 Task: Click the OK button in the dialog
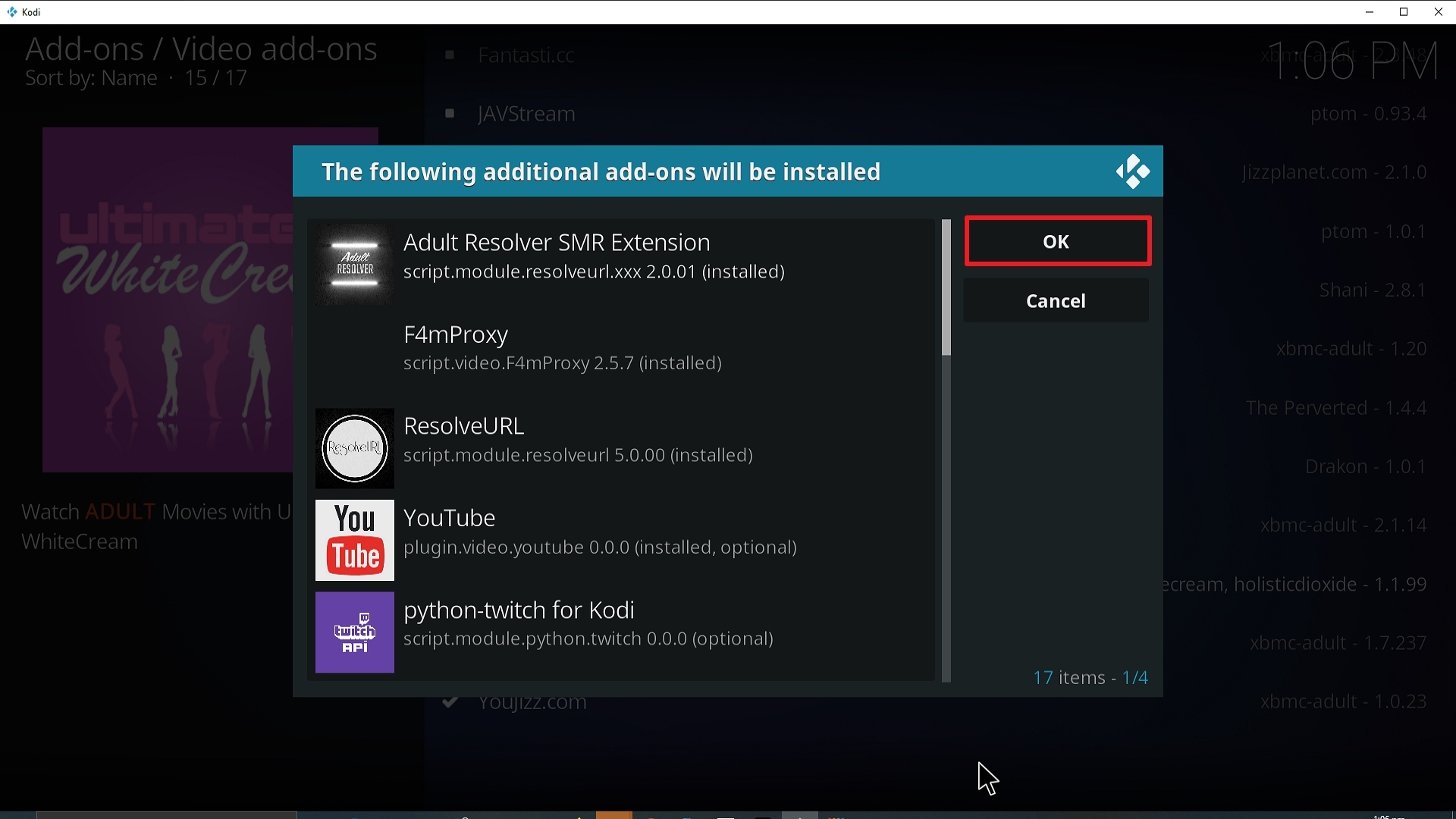point(1057,241)
